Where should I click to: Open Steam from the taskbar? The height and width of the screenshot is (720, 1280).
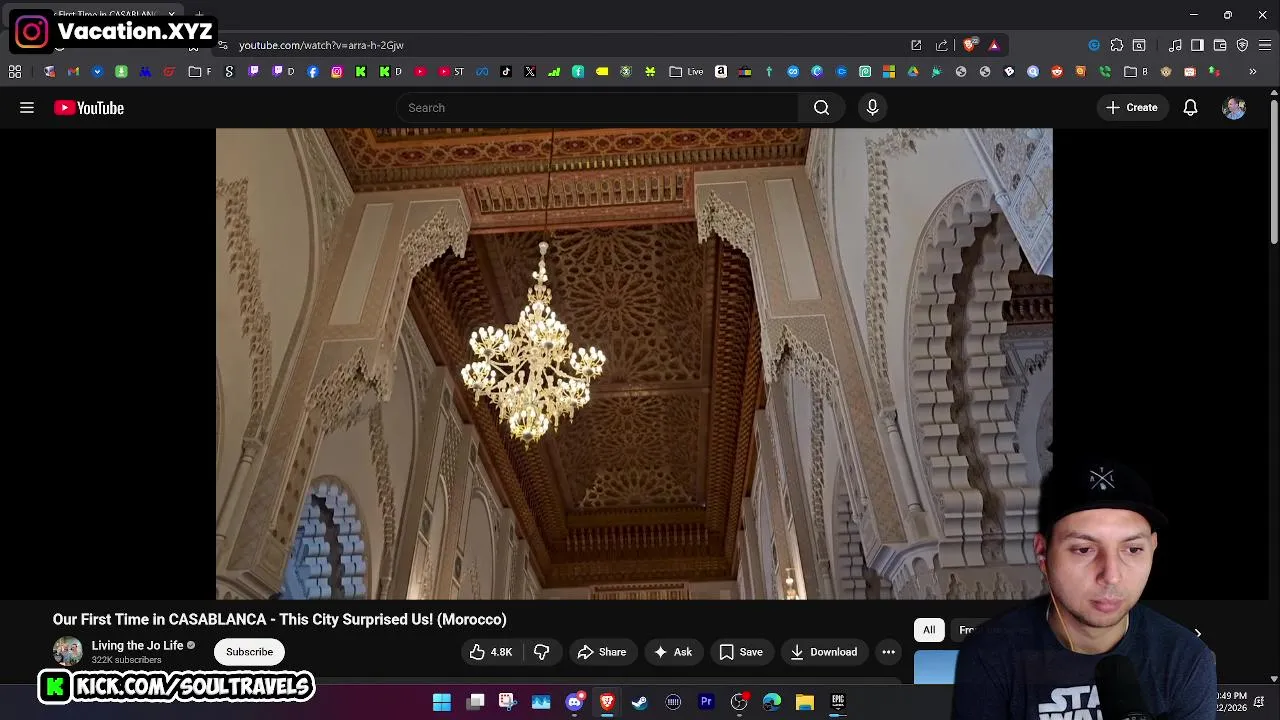640,702
